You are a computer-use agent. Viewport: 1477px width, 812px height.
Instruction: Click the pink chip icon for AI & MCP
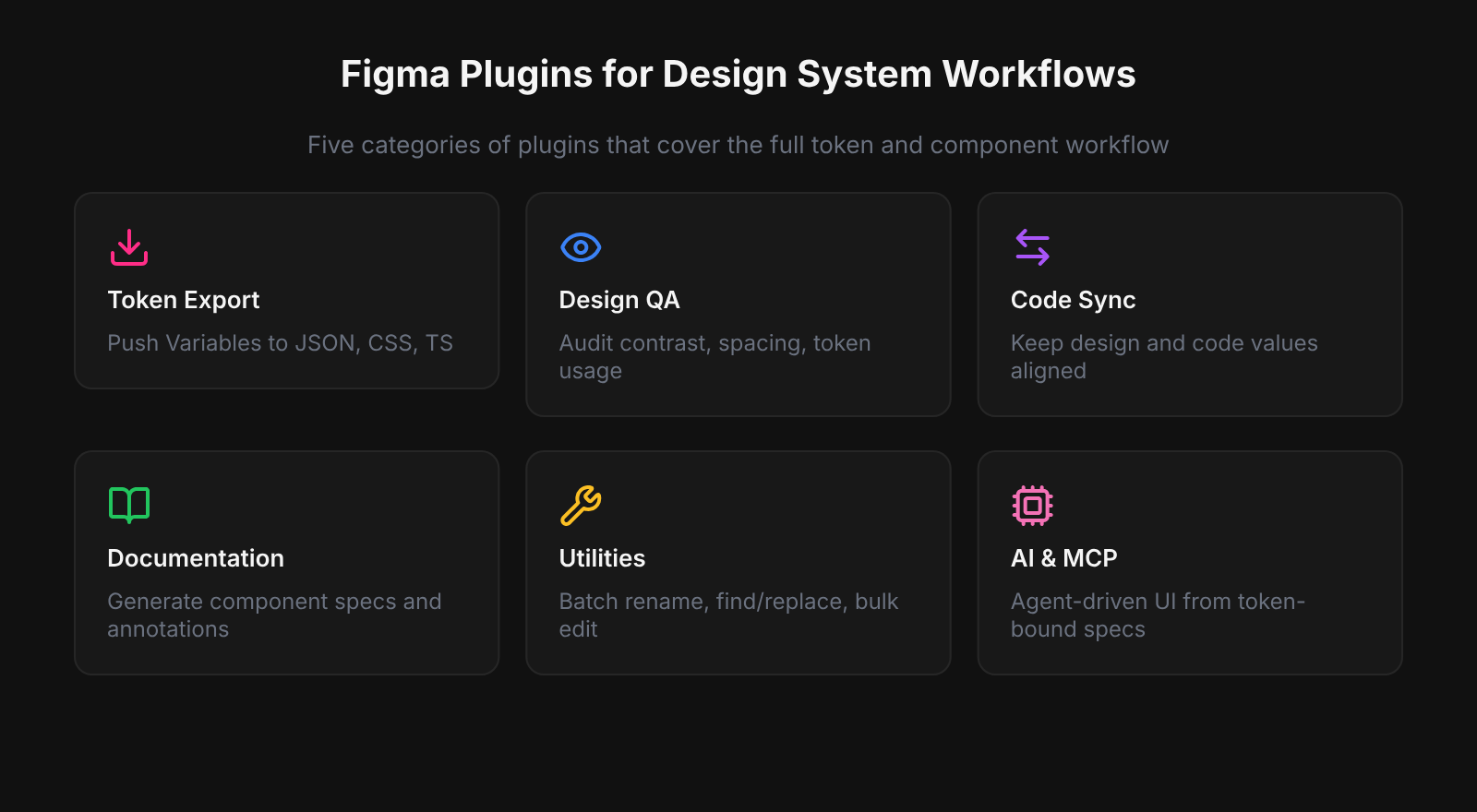(x=1032, y=506)
